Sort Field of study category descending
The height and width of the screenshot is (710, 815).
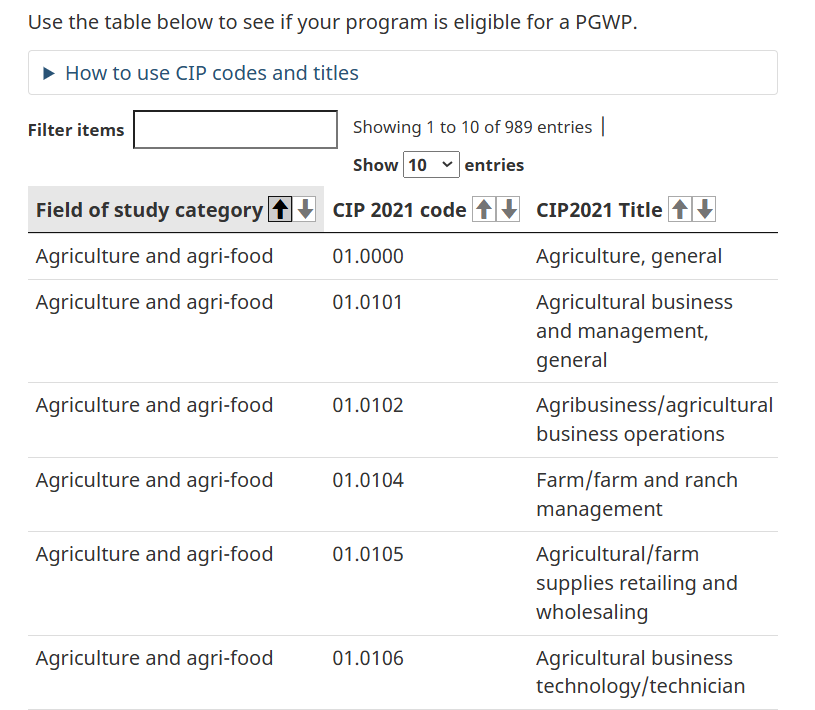point(305,209)
